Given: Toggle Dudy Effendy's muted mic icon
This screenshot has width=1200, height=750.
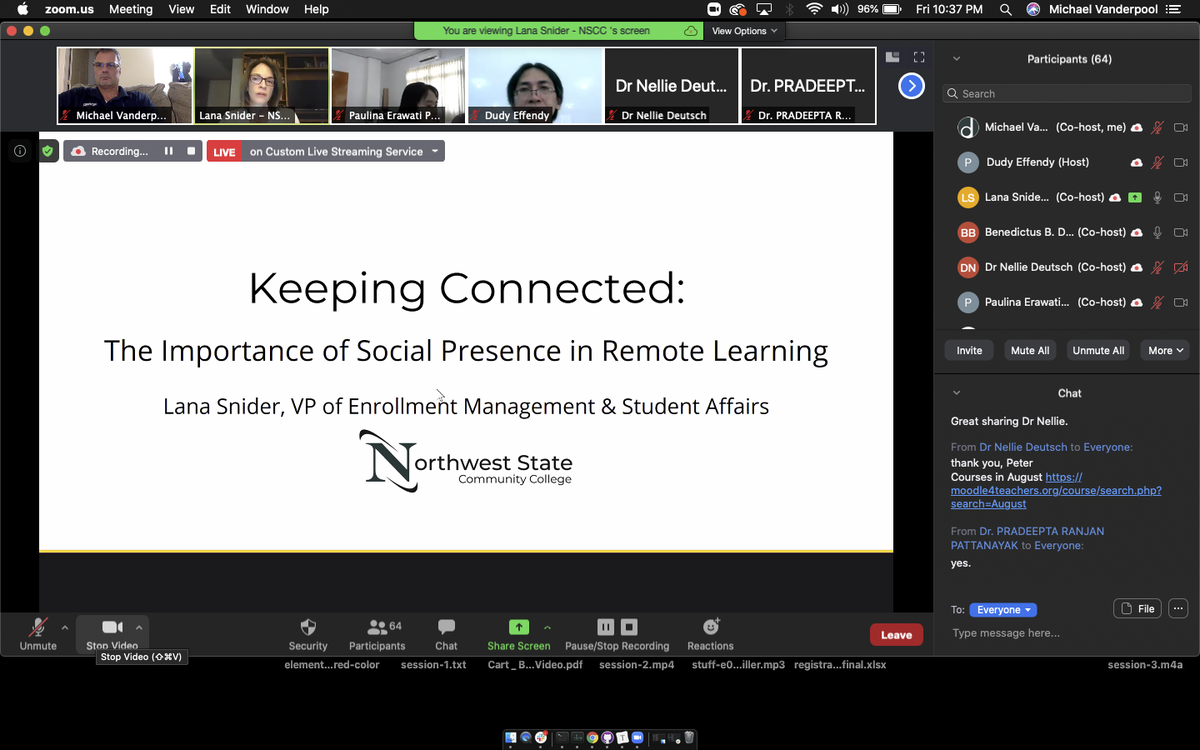Looking at the screenshot, I should coord(1158,162).
